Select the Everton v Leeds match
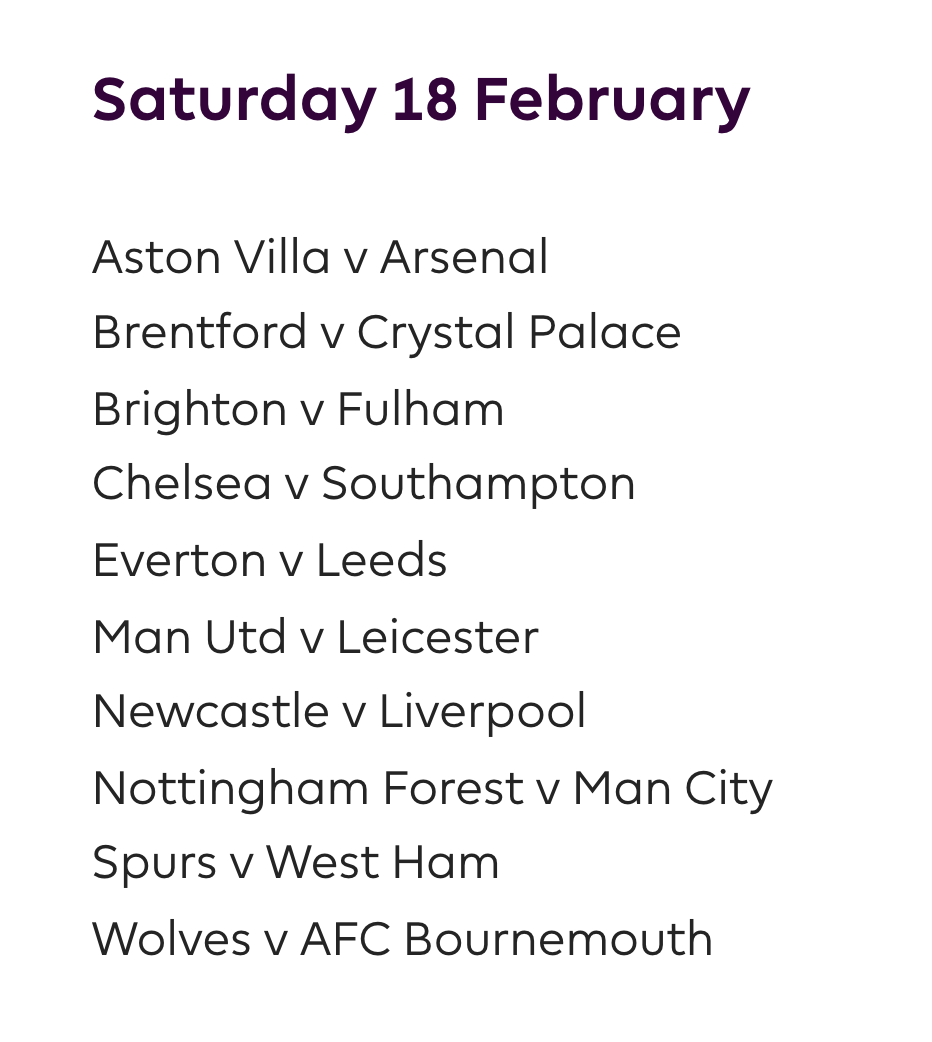Image resolution: width=932 pixels, height=1042 pixels. click(x=269, y=560)
